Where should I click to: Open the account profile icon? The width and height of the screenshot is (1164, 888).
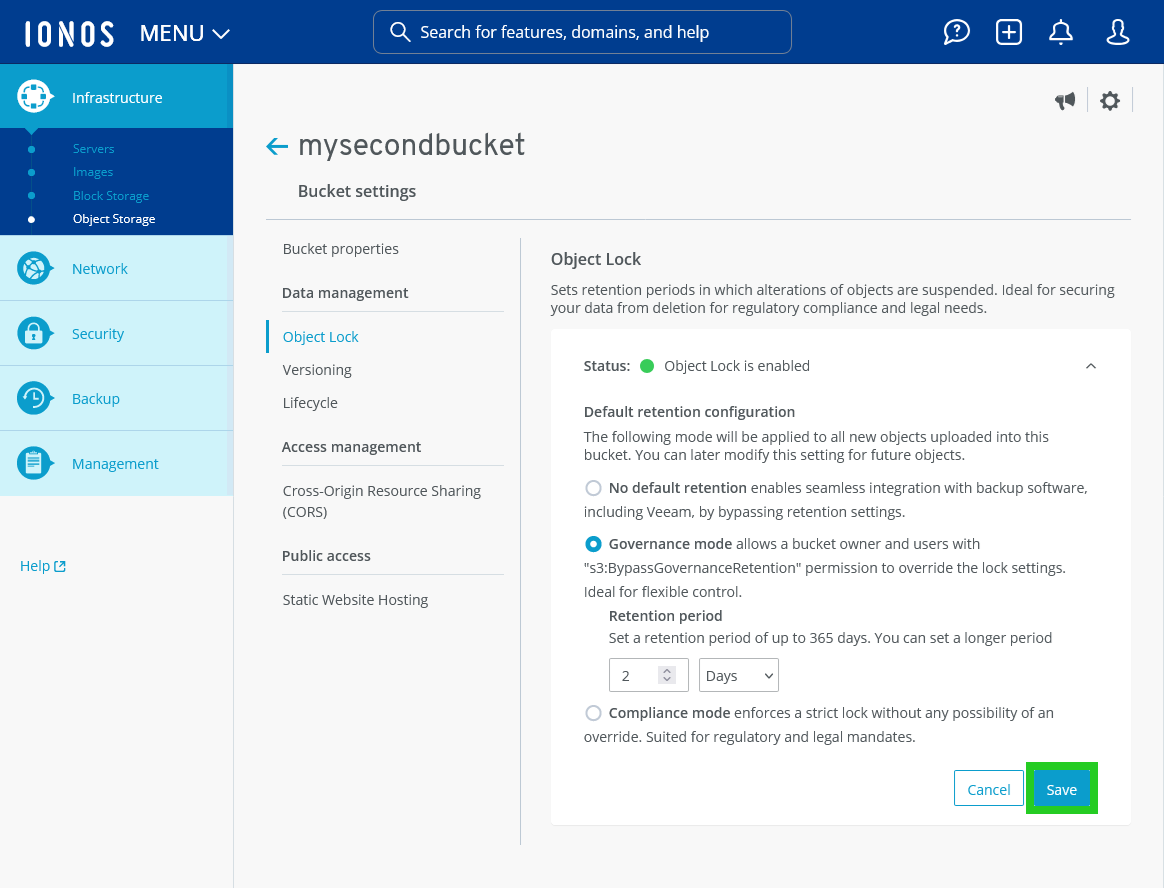pos(1117,31)
